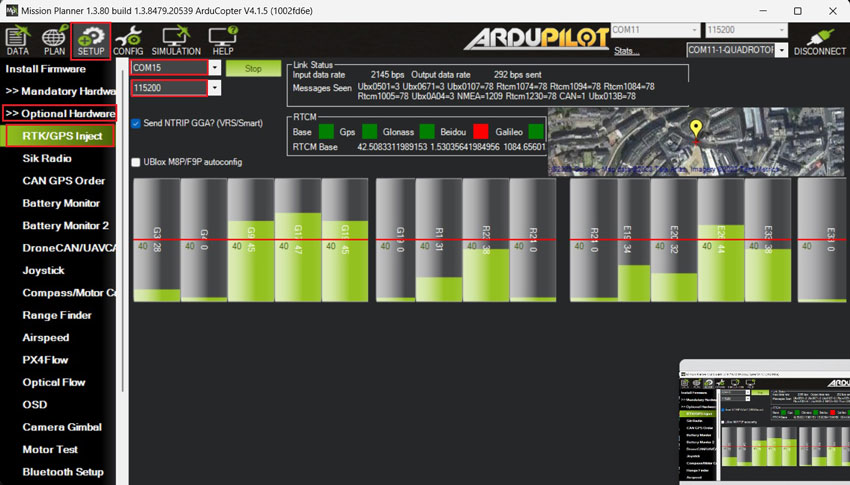Open Motor Test page
850x485 pixels.
tap(50, 450)
